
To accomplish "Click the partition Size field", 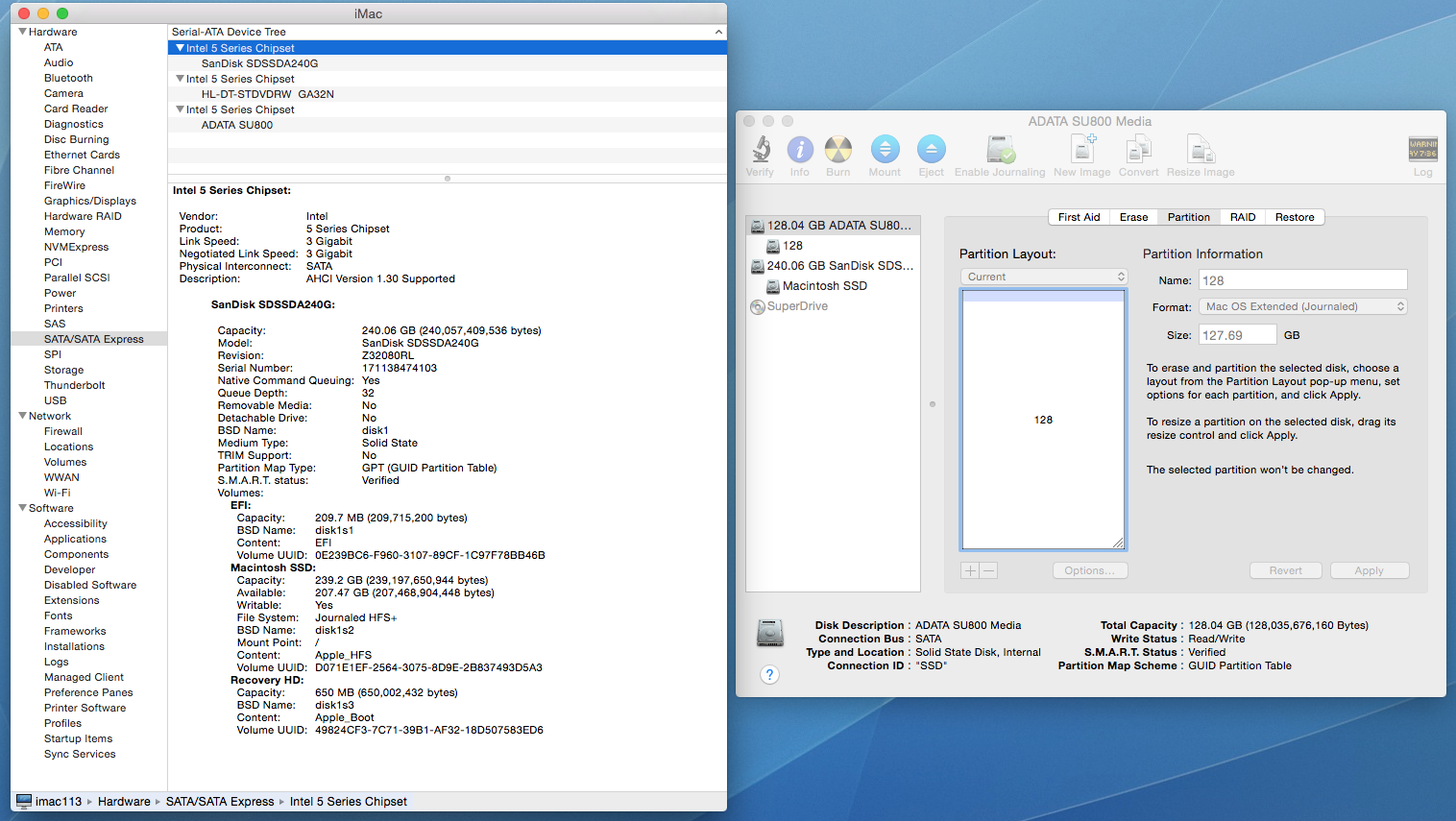I will (x=1238, y=335).
